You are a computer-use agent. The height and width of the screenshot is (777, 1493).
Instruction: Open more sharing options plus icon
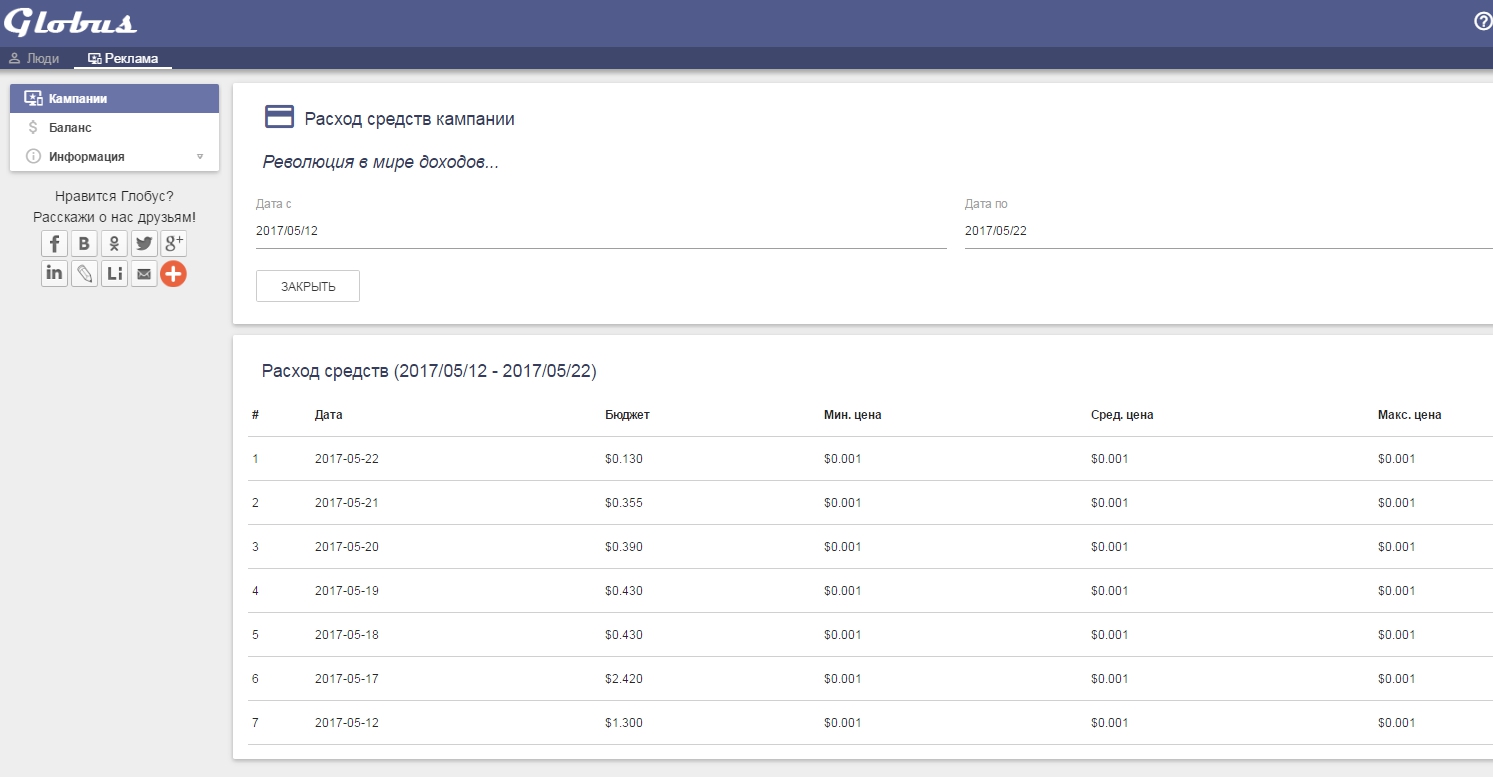pyautogui.click(x=174, y=273)
